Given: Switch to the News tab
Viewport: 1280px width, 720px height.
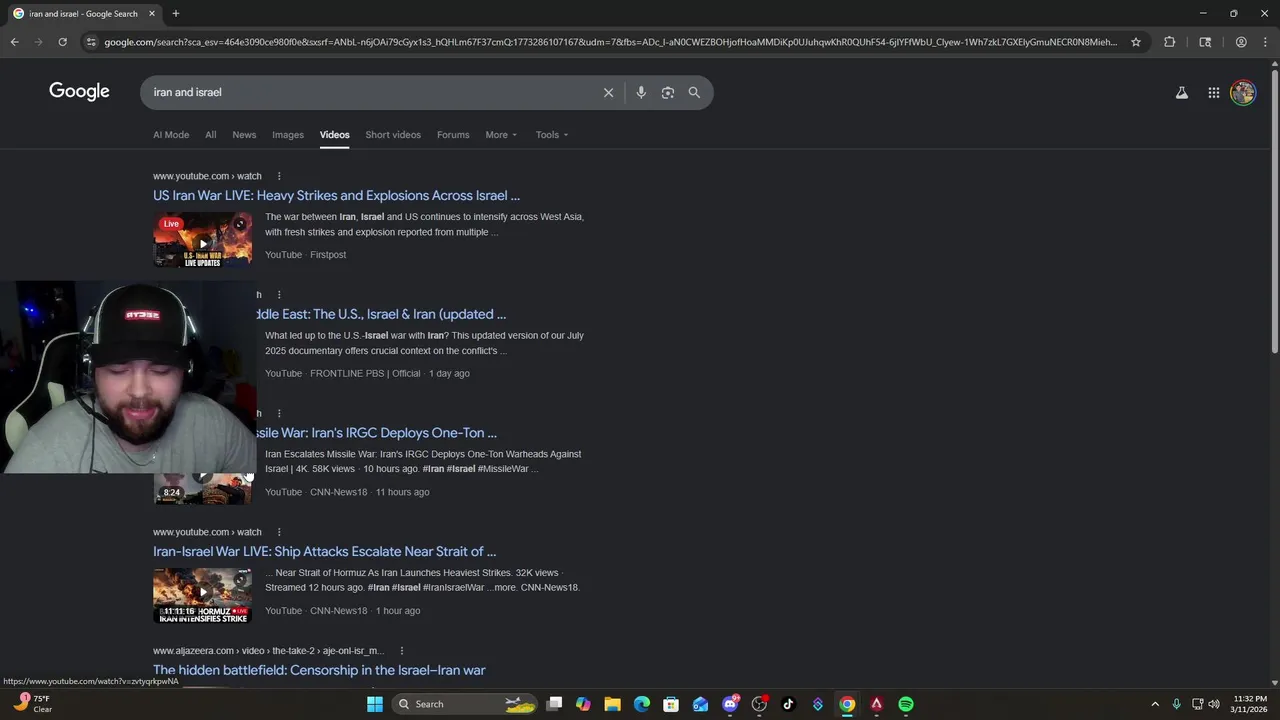Looking at the screenshot, I should click(x=244, y=135).
